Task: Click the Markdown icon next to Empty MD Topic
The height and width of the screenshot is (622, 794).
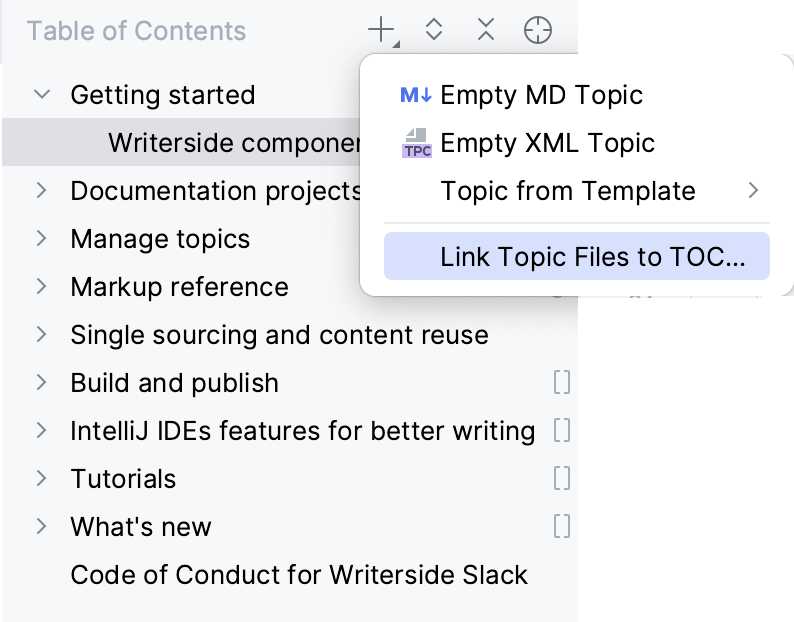Action: [415, 96]
